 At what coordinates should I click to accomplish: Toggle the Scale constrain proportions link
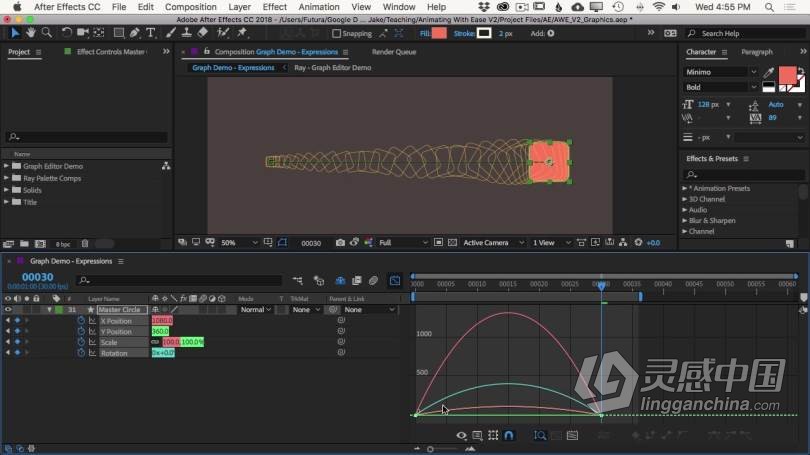[x=155, y=342]
